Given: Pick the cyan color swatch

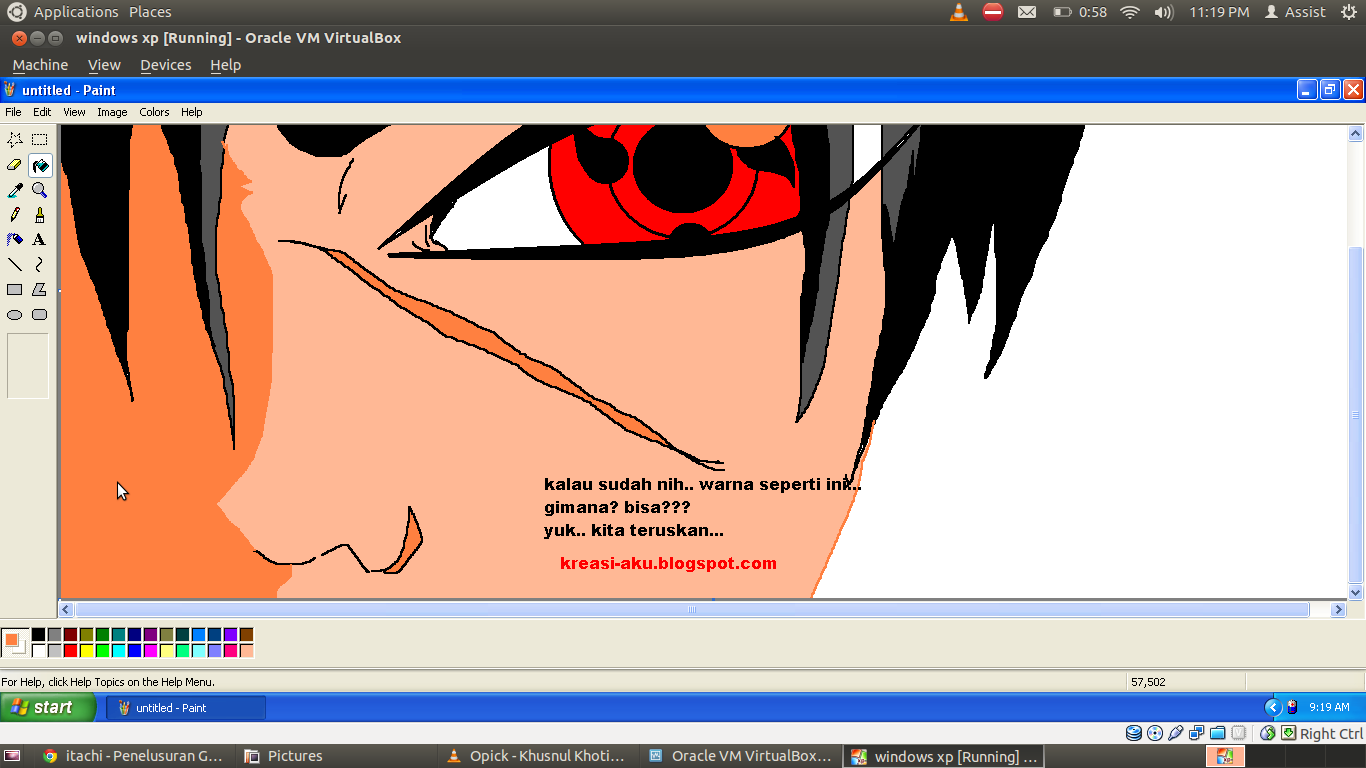Looking at the screenshot, I should point(118,651).
